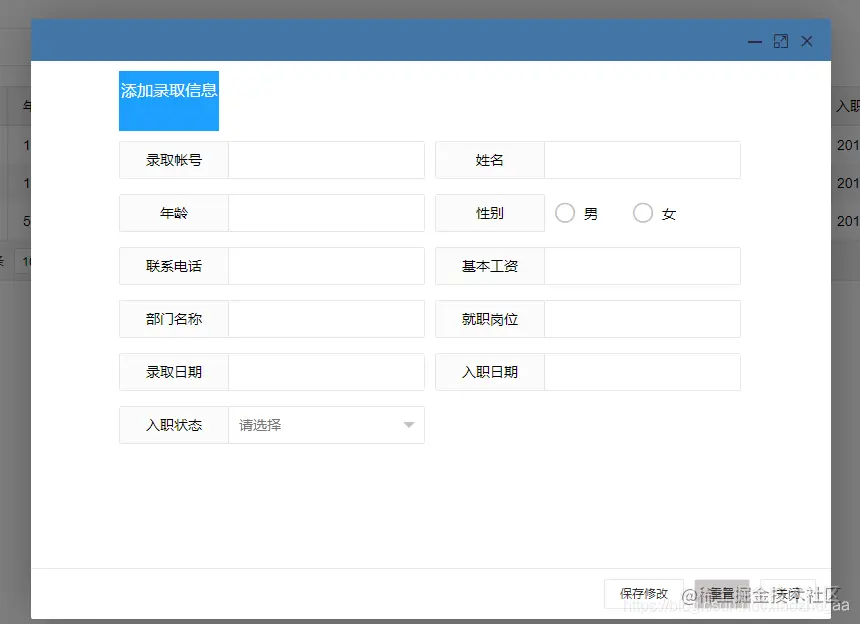The image size is (860, 624).
Task: Click the 就职岗位 position input field
Action: (x=640, y=318)
